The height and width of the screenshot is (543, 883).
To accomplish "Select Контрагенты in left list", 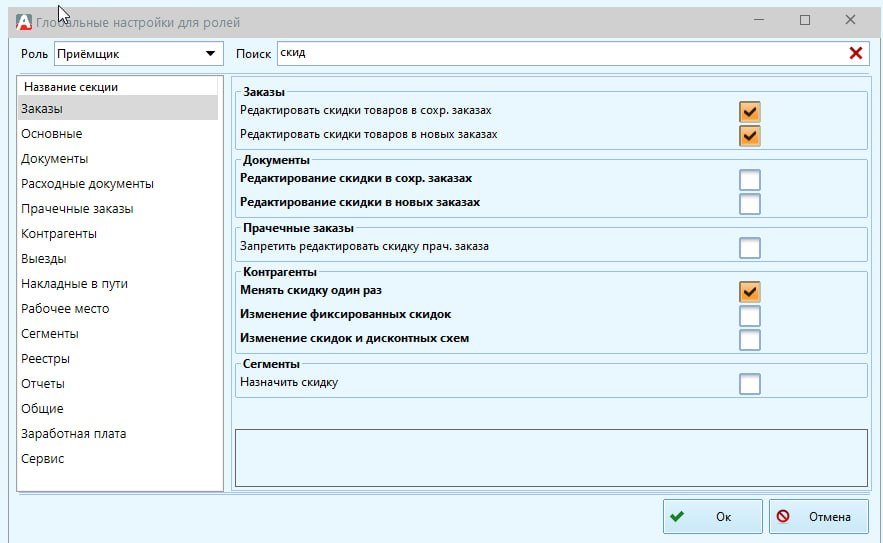I will (x=118, y=234).
